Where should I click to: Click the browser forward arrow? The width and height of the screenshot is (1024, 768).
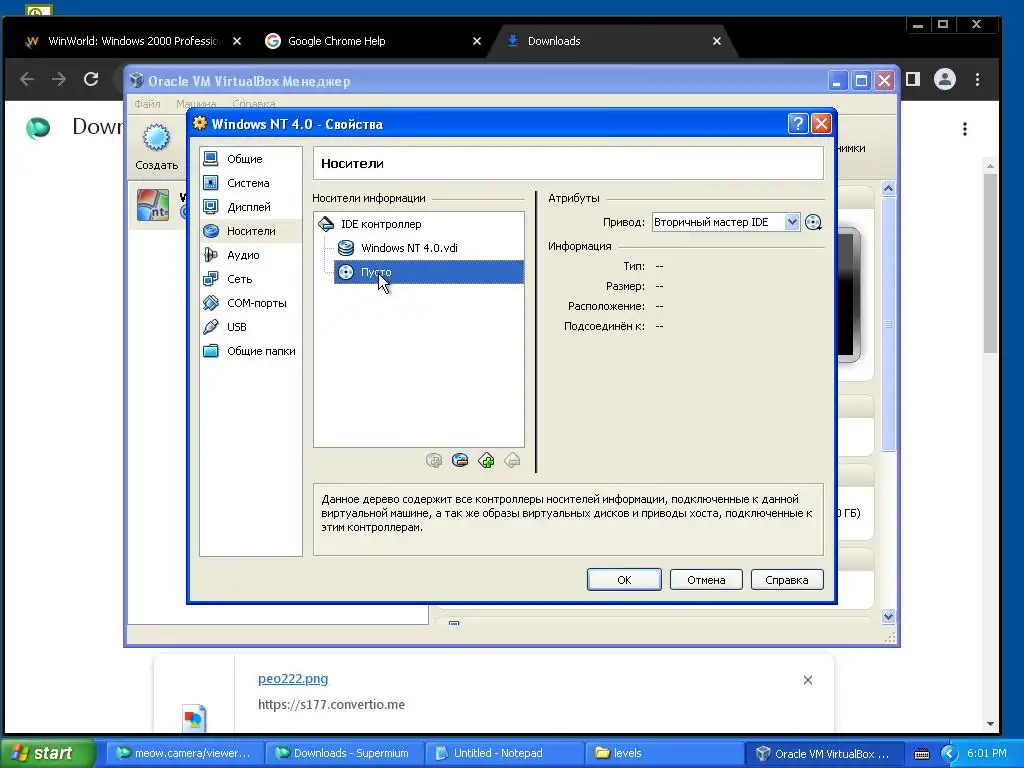[59, 80]
